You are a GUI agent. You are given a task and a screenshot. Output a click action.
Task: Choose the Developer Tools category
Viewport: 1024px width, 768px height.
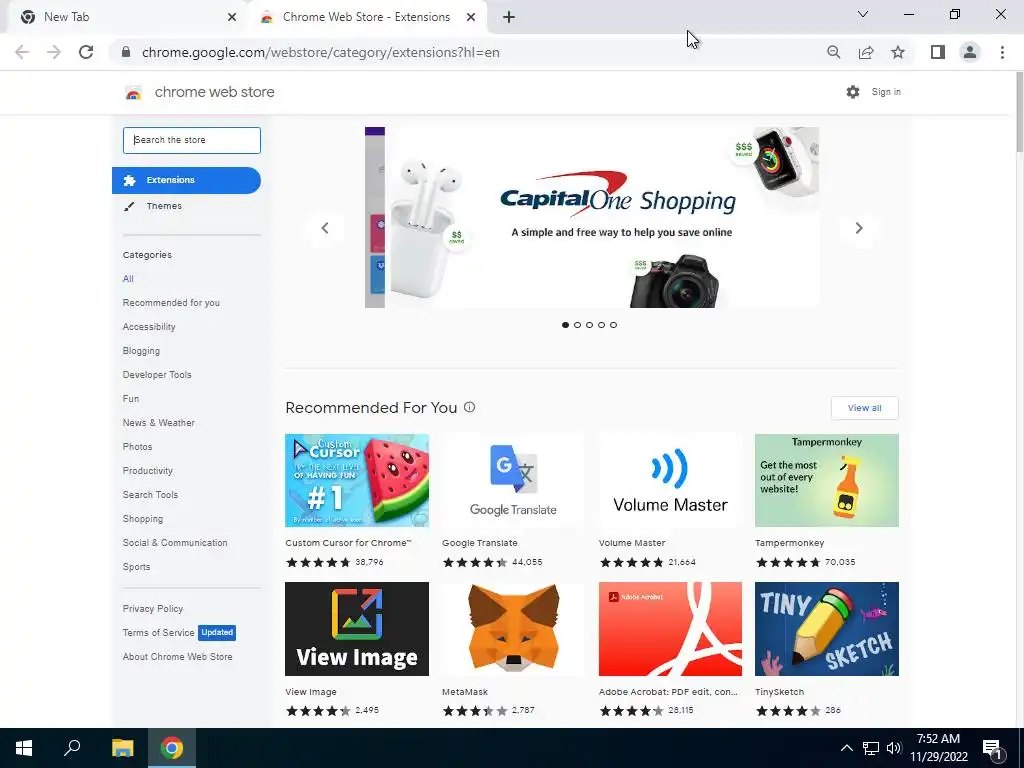[x=157, y=375]
